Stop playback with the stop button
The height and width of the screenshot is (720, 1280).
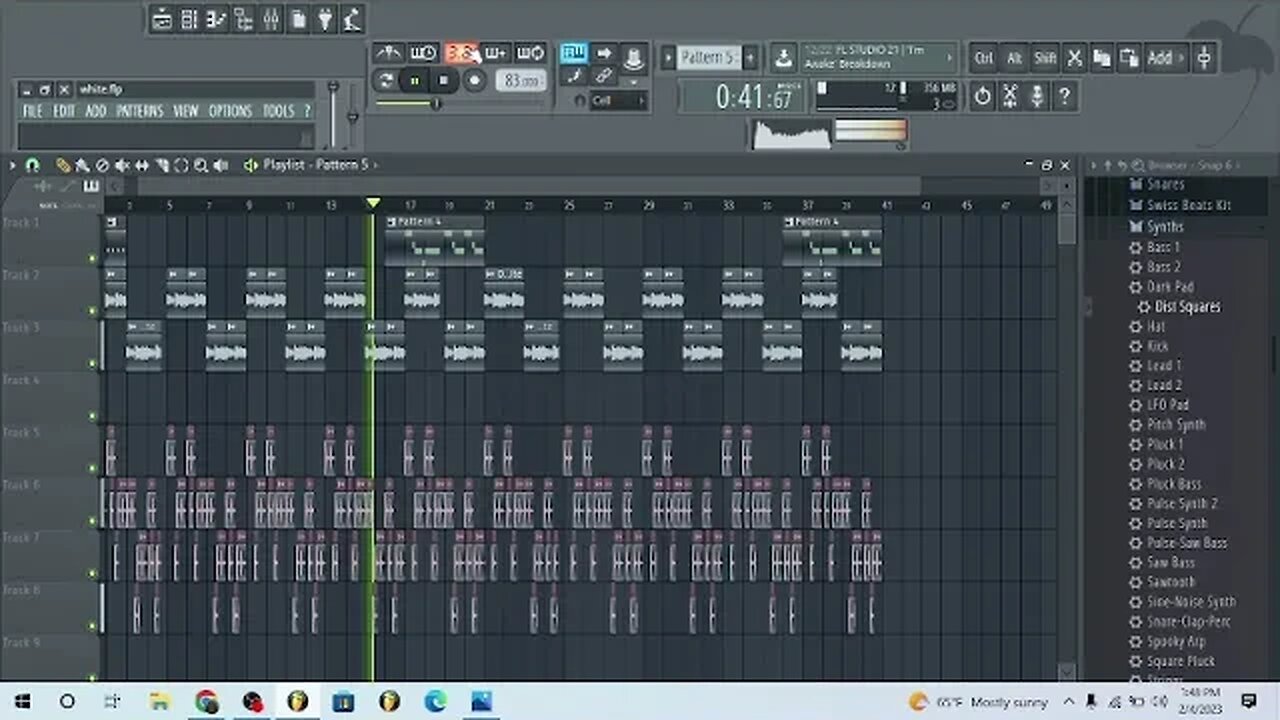(x=444, y=81)
